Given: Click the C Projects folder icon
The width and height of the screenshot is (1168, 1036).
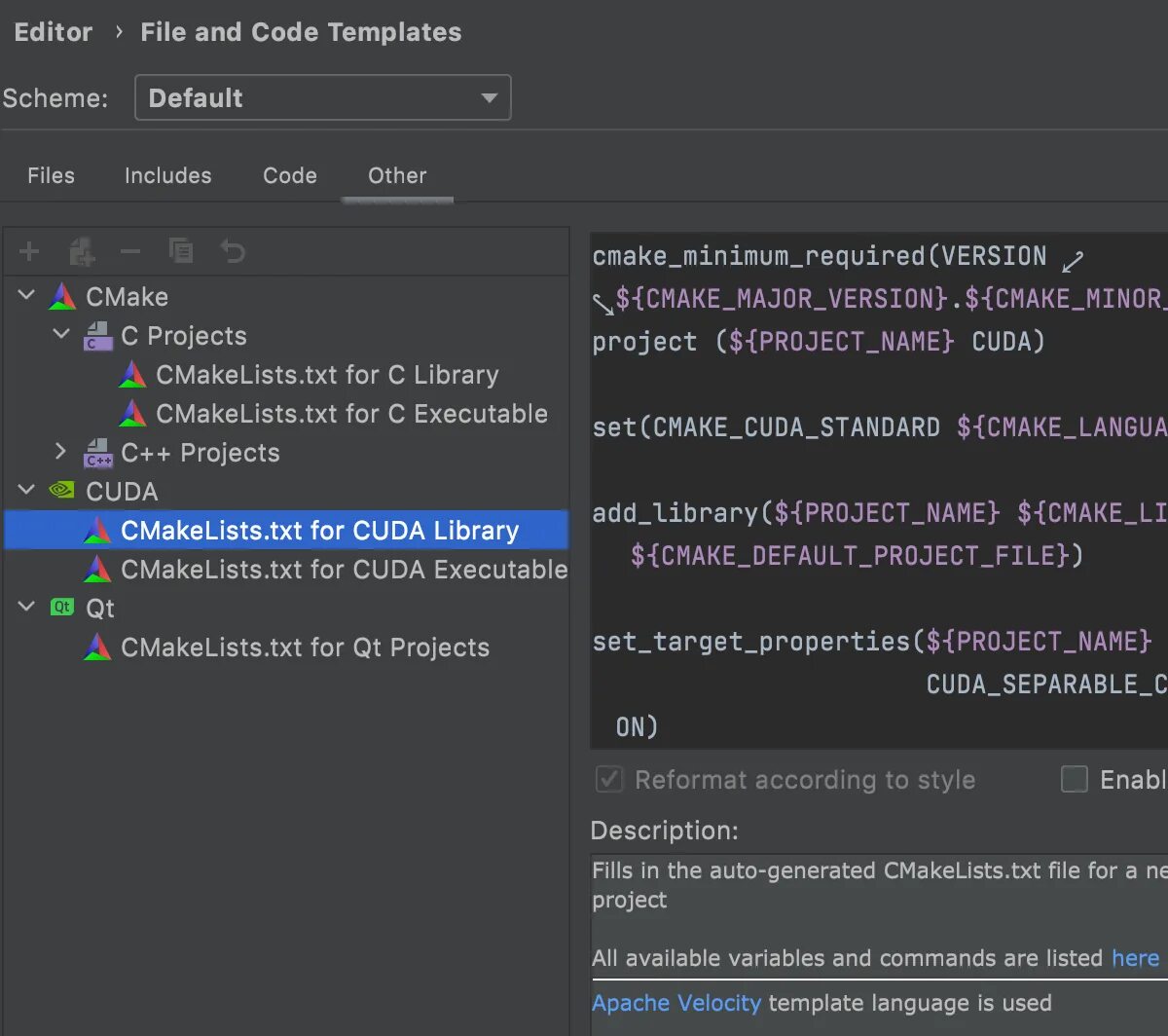Looking at the screenshot, I should click(x=97, y=336).
